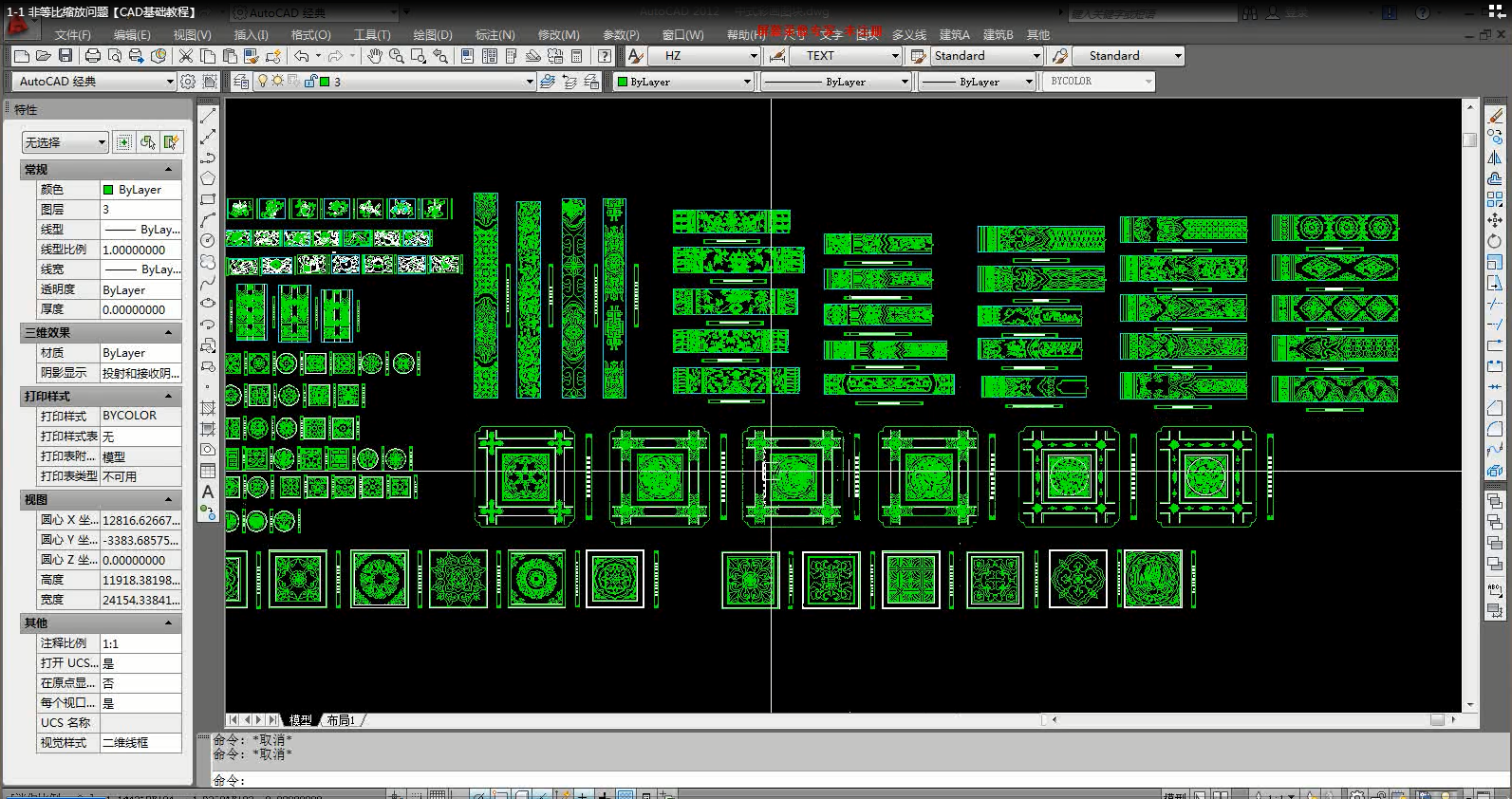1512x799 pixels.
Task: Open the 建筑A menu
Action: (955, 35)
